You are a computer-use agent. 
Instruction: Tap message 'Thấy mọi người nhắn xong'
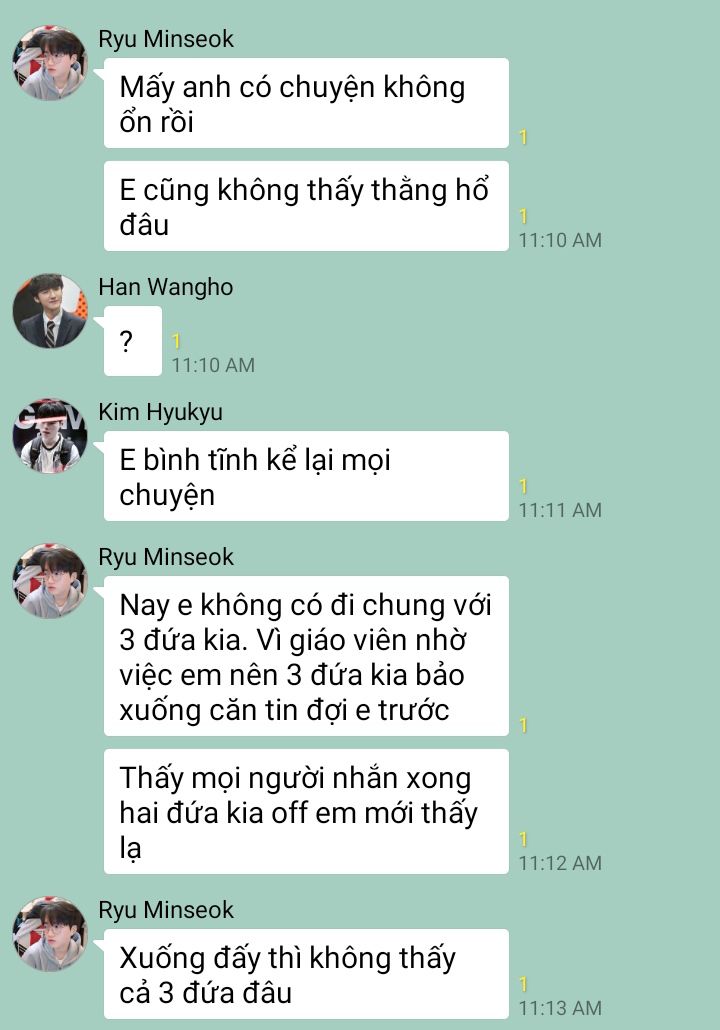coord(306,812)
